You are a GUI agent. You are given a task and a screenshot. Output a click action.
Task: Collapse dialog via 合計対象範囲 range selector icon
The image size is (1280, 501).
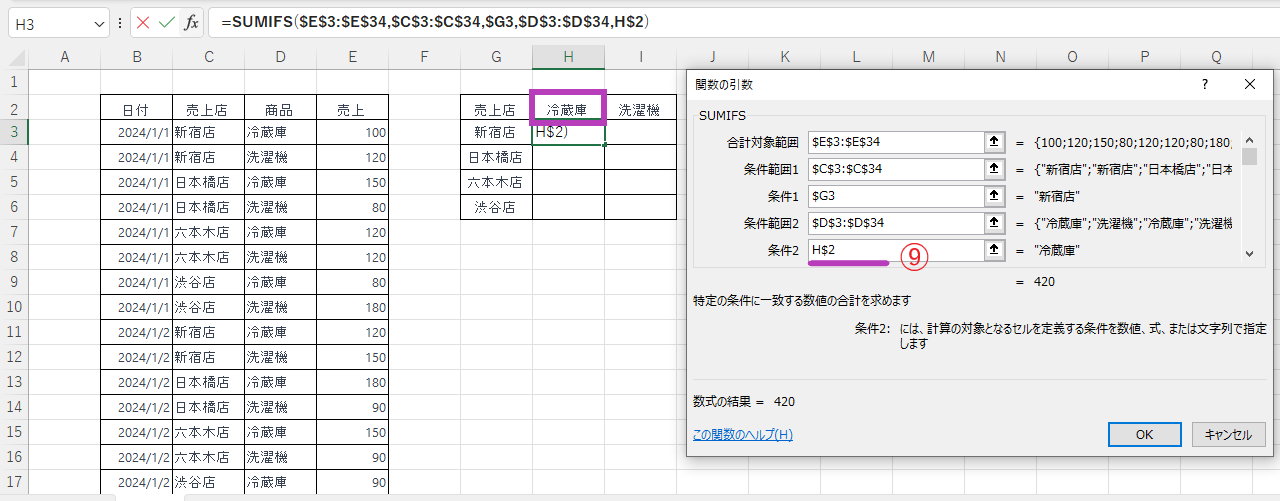pyautogui.click(x=994, y=142)
